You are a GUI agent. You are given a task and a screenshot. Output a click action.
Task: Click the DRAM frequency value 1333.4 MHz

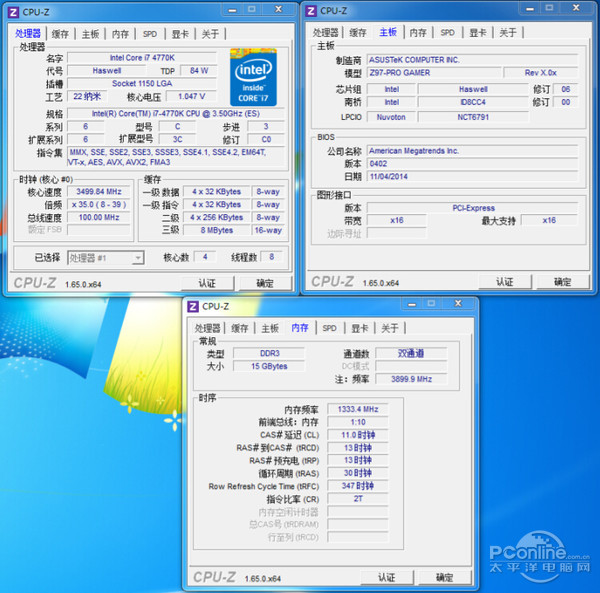click(358, 409)
